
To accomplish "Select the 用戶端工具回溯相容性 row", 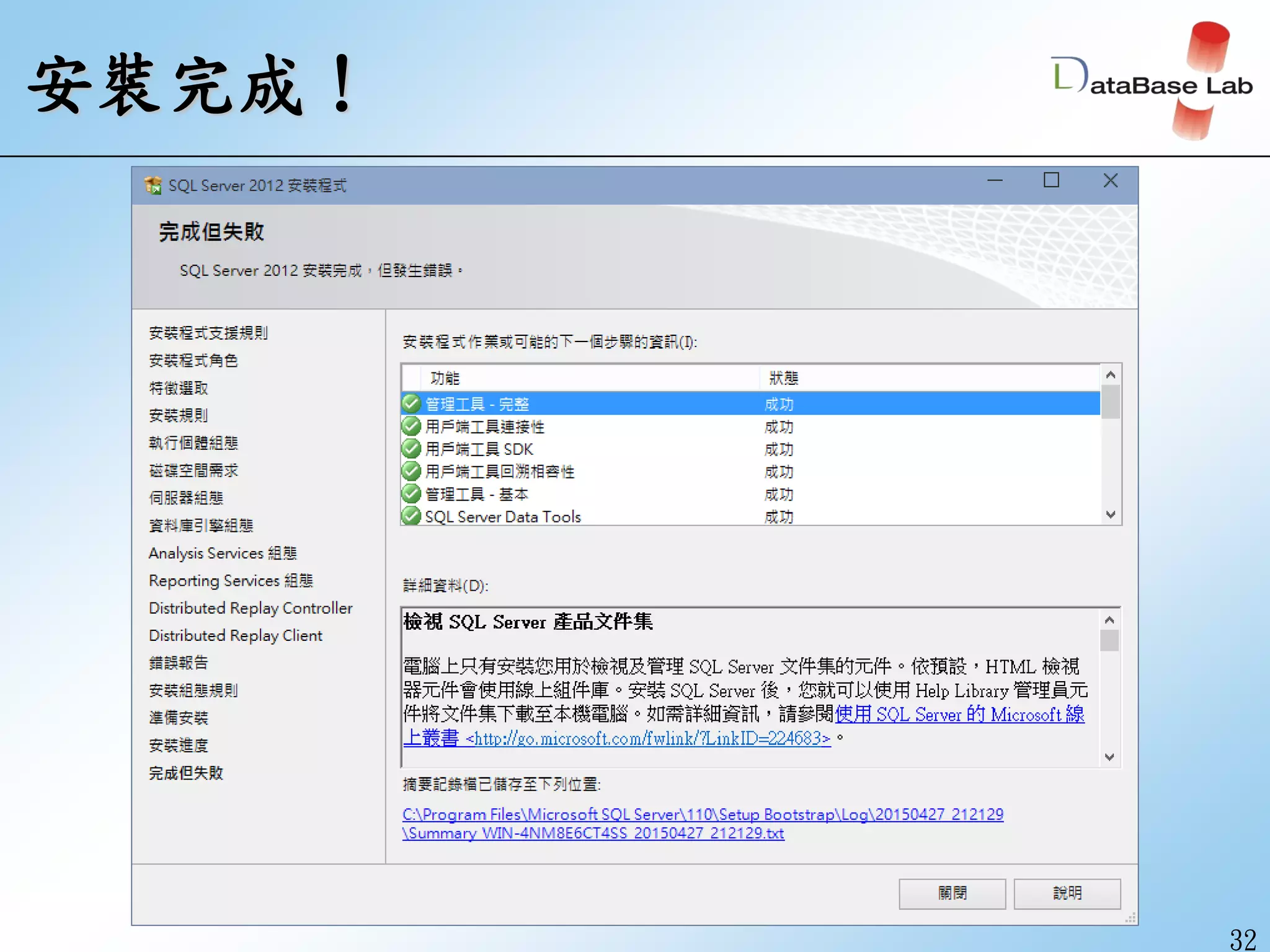I will tap(751, 472).
